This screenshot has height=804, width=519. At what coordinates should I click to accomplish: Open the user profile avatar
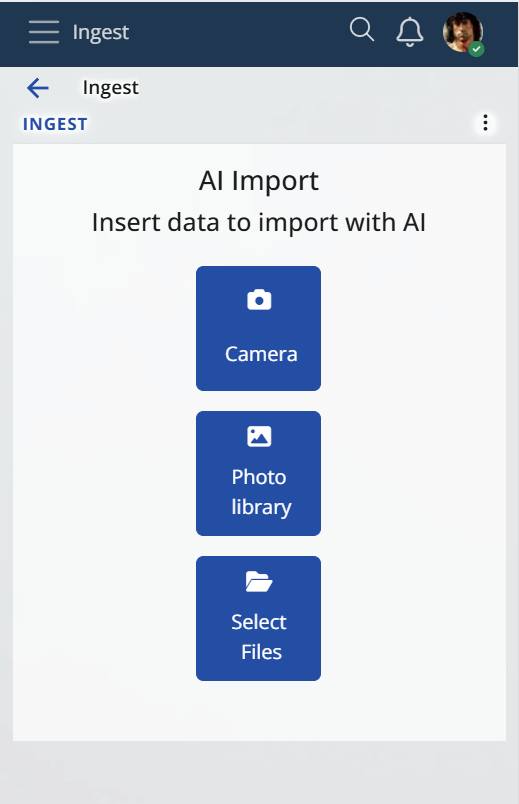[x=463, y=32]
